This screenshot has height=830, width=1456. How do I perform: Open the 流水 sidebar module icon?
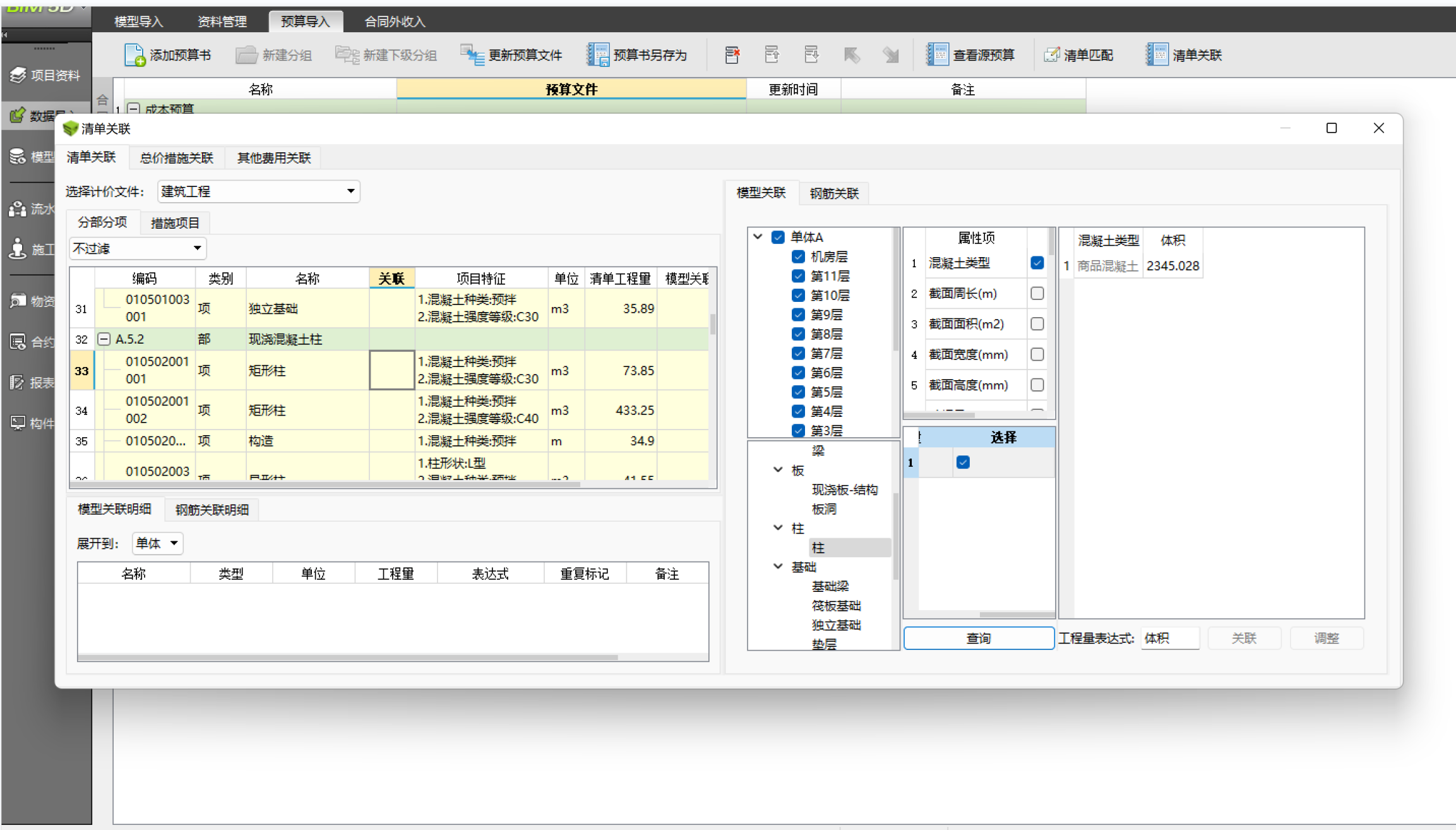[x=18, y=208]
